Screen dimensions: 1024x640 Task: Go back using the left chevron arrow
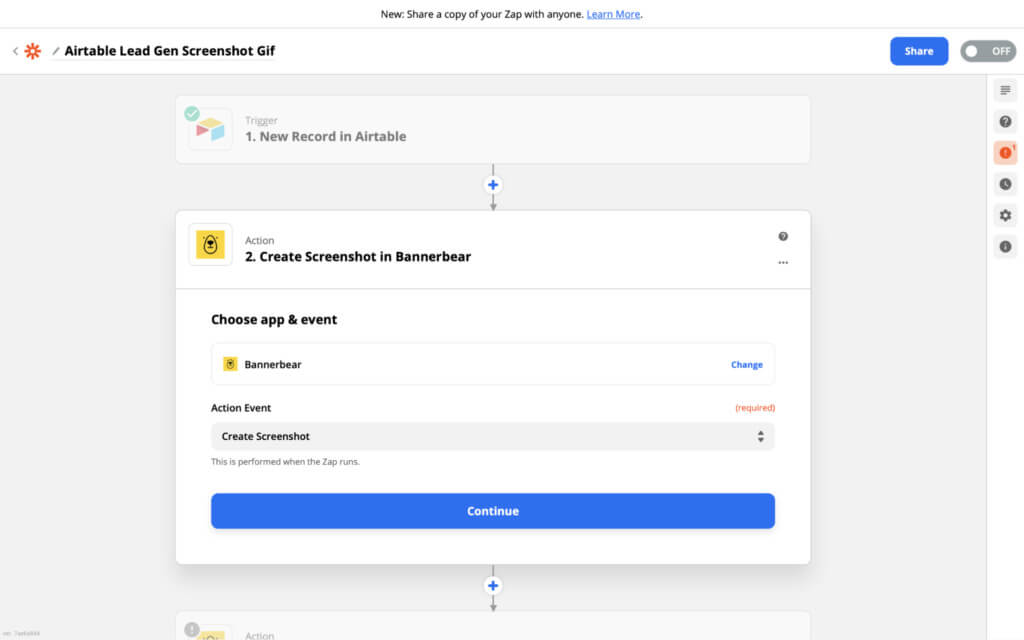pyautogui.click(x=14, y=50)
